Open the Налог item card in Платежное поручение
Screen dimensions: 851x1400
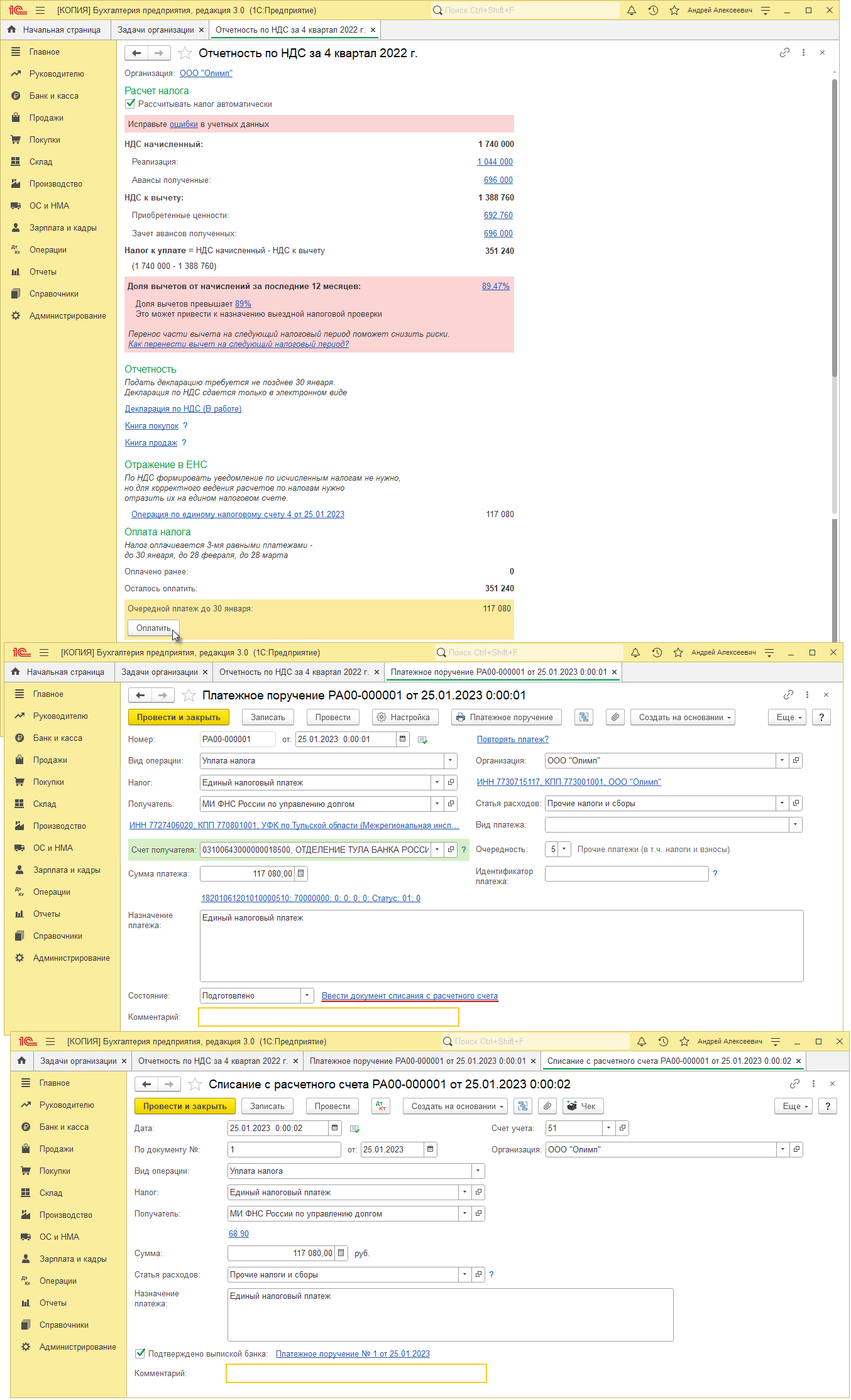tap(451, 783)
